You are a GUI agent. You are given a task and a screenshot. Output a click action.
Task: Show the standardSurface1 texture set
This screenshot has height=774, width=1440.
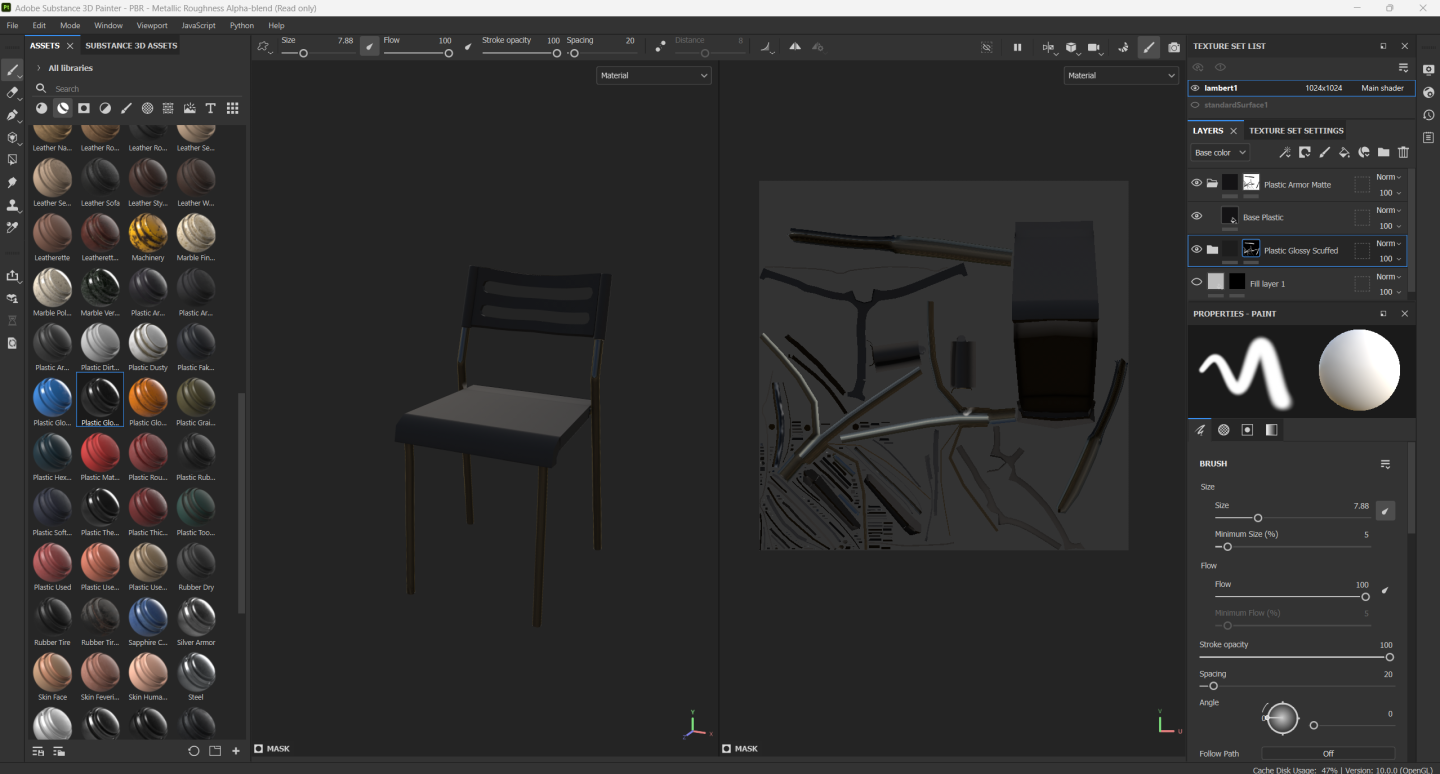click(x=1195, y=104)
